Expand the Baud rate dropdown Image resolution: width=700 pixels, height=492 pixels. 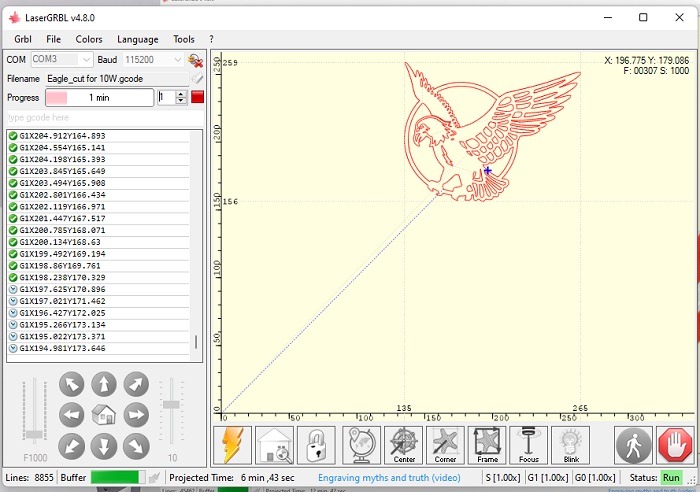pos(179,60)
